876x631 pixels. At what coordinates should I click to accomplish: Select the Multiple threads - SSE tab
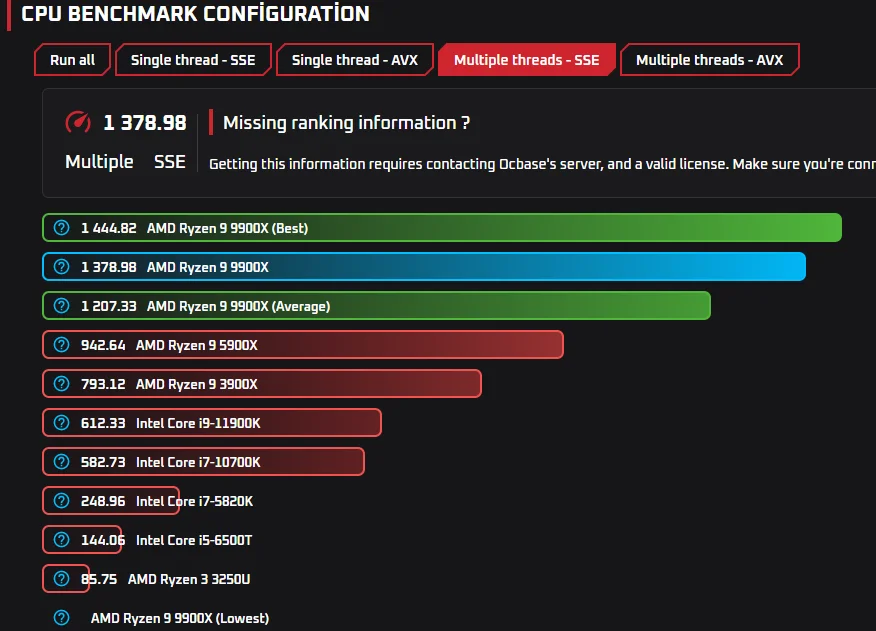click(x=526, y=60)
